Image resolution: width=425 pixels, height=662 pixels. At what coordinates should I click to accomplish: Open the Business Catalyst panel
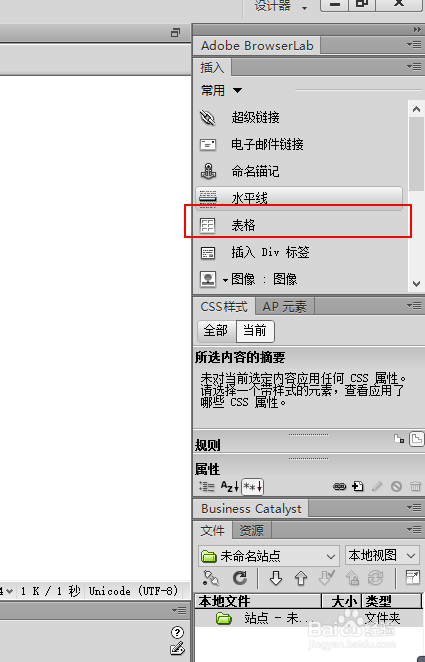(x=252, y=509)
